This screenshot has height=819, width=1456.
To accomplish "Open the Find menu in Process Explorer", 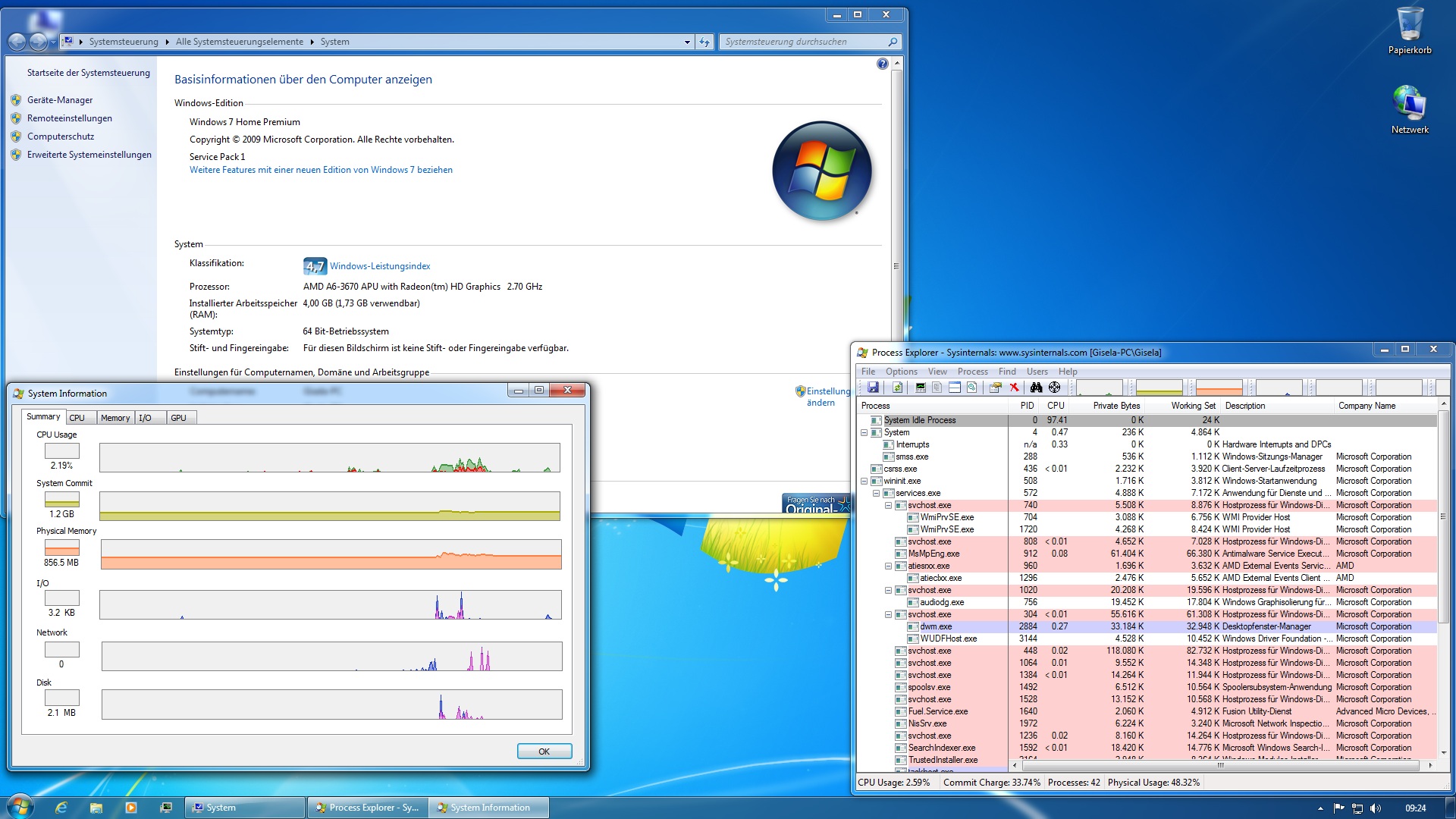I will 1007,372.
